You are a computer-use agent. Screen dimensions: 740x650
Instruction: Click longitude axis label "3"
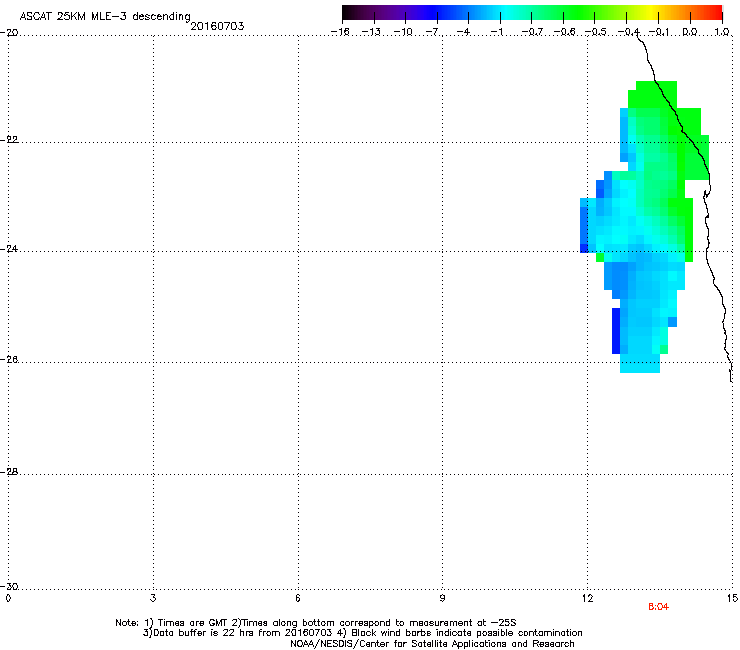(x=153, y=598)
